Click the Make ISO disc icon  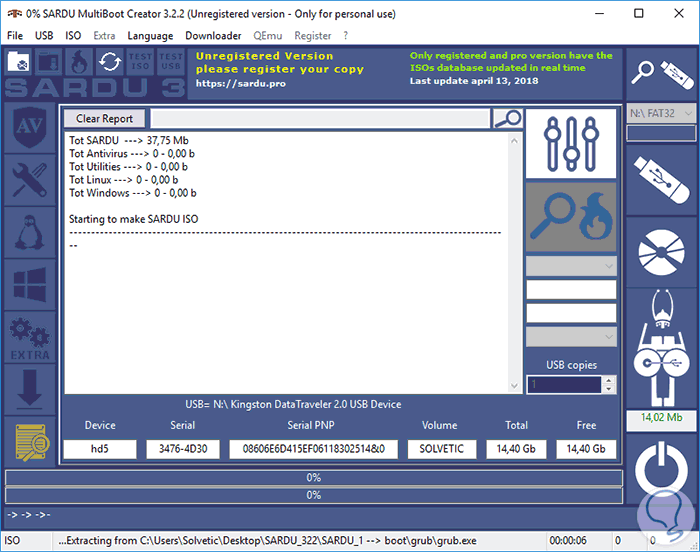click(662, 252)
